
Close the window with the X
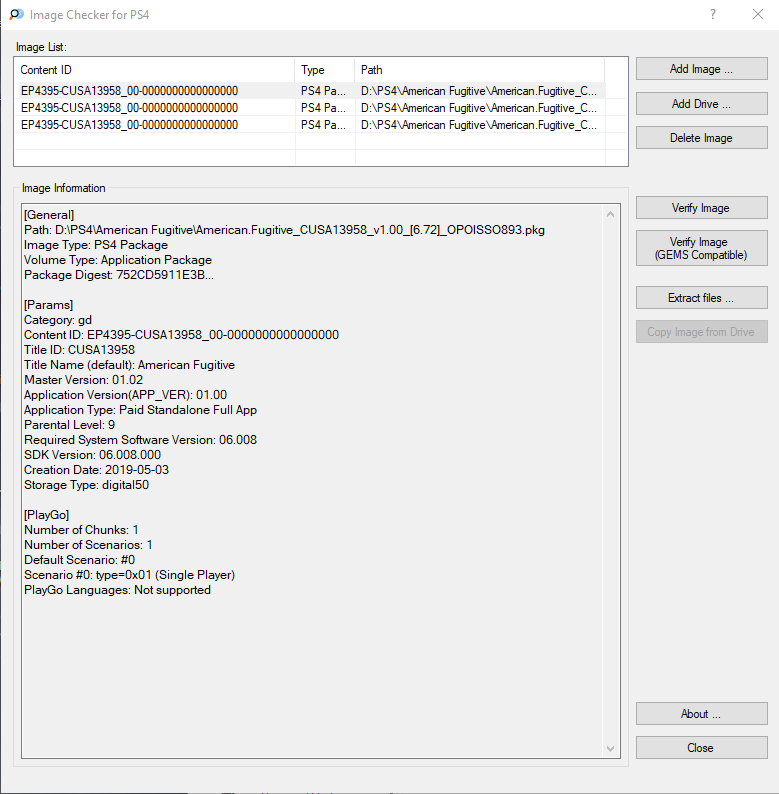click(758, 14)
